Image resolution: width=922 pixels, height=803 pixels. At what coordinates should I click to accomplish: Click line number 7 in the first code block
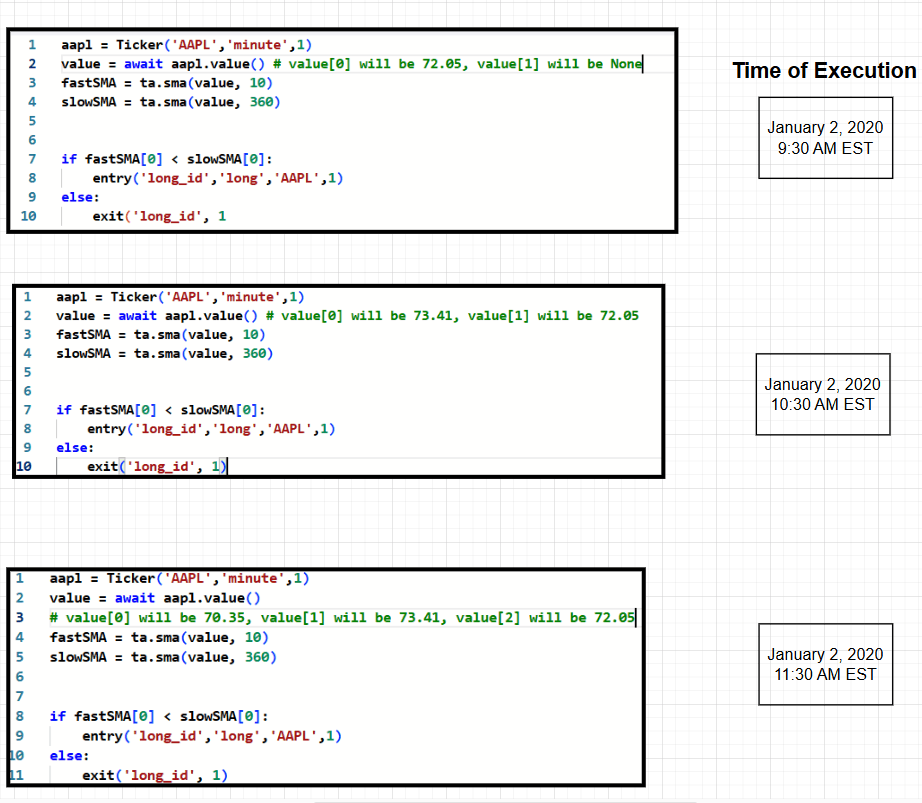[x=31, y=158]
